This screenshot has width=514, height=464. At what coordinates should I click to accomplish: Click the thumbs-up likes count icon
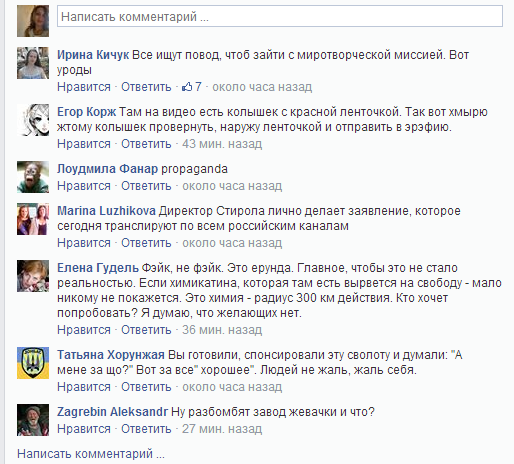pyautogui.click(x=187, y=87)
